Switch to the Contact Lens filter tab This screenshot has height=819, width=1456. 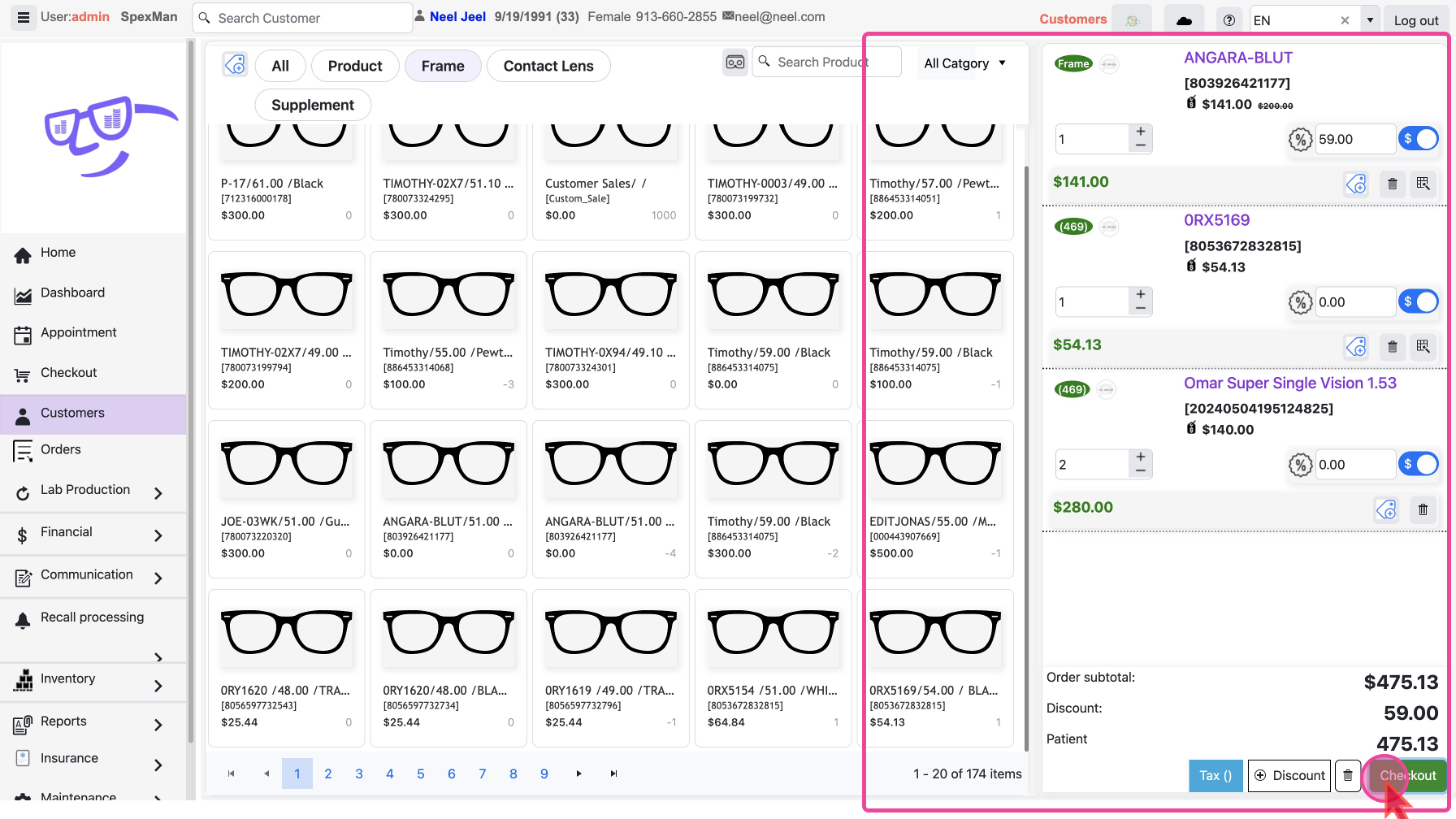tap(548, 66)
